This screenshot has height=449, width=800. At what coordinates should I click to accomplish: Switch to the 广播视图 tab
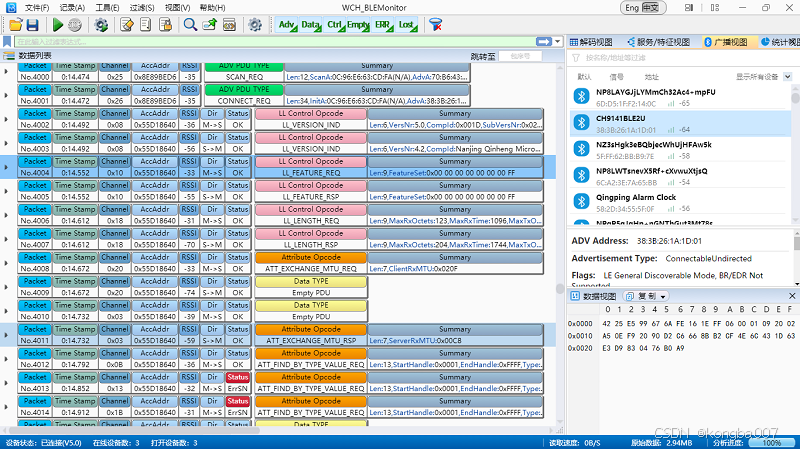tap(726, 42)
